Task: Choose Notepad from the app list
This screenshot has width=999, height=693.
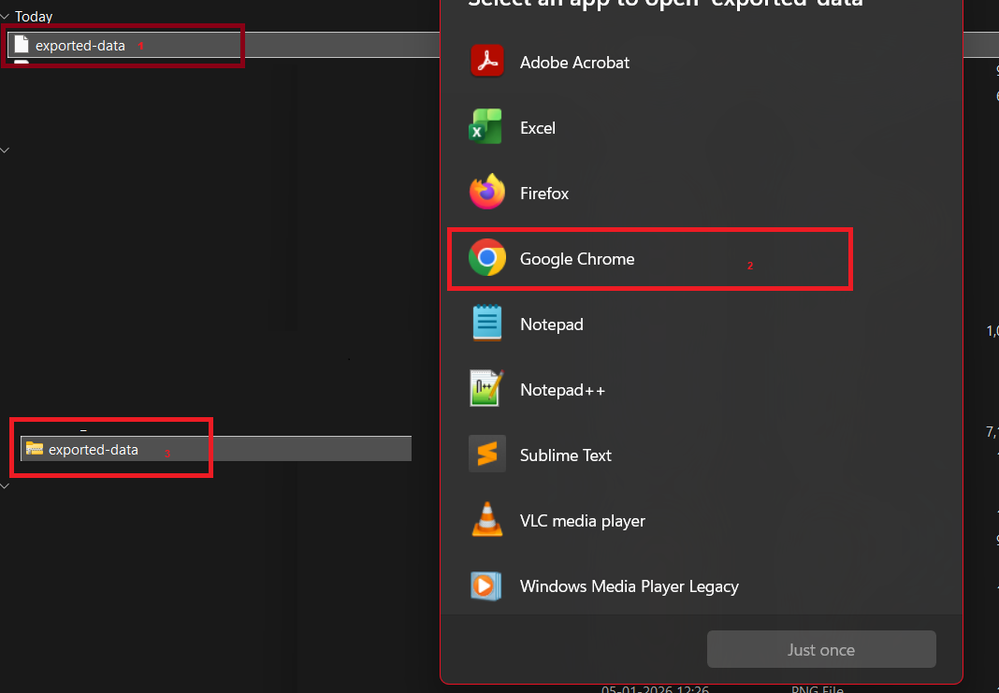Action: click(x=701, y=324)
